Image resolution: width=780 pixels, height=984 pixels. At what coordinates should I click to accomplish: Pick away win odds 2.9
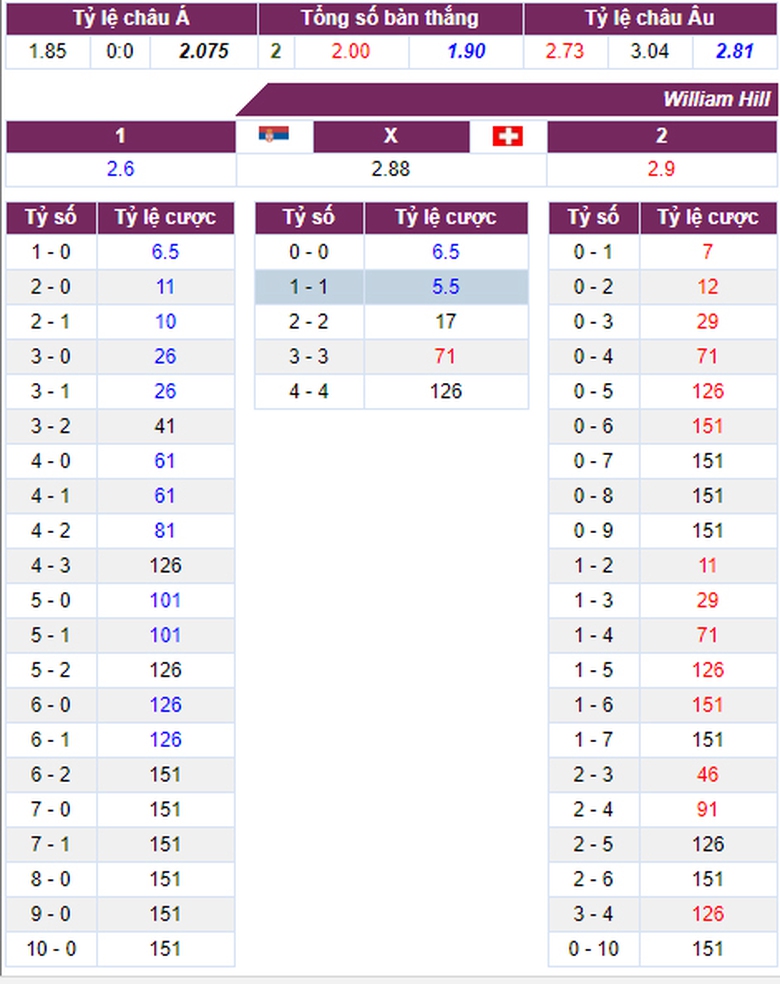coord(661,169)
